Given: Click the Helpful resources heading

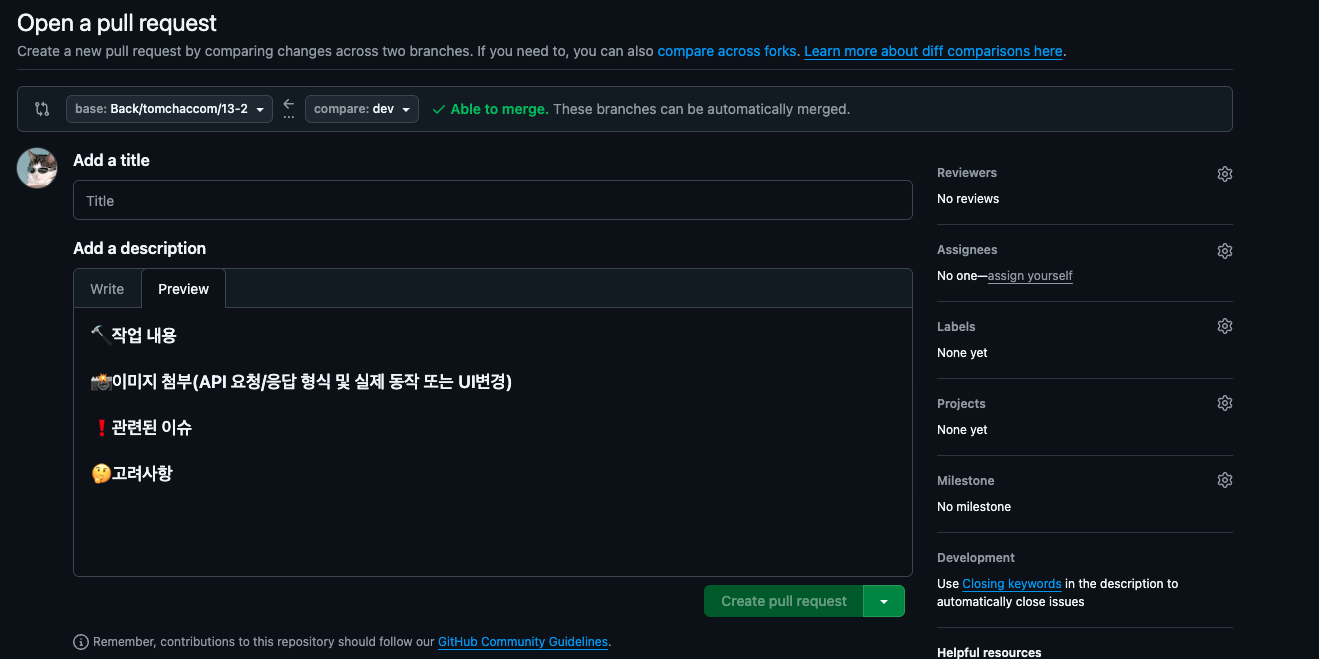Looking at the screenshot, I should pos(989,652).
